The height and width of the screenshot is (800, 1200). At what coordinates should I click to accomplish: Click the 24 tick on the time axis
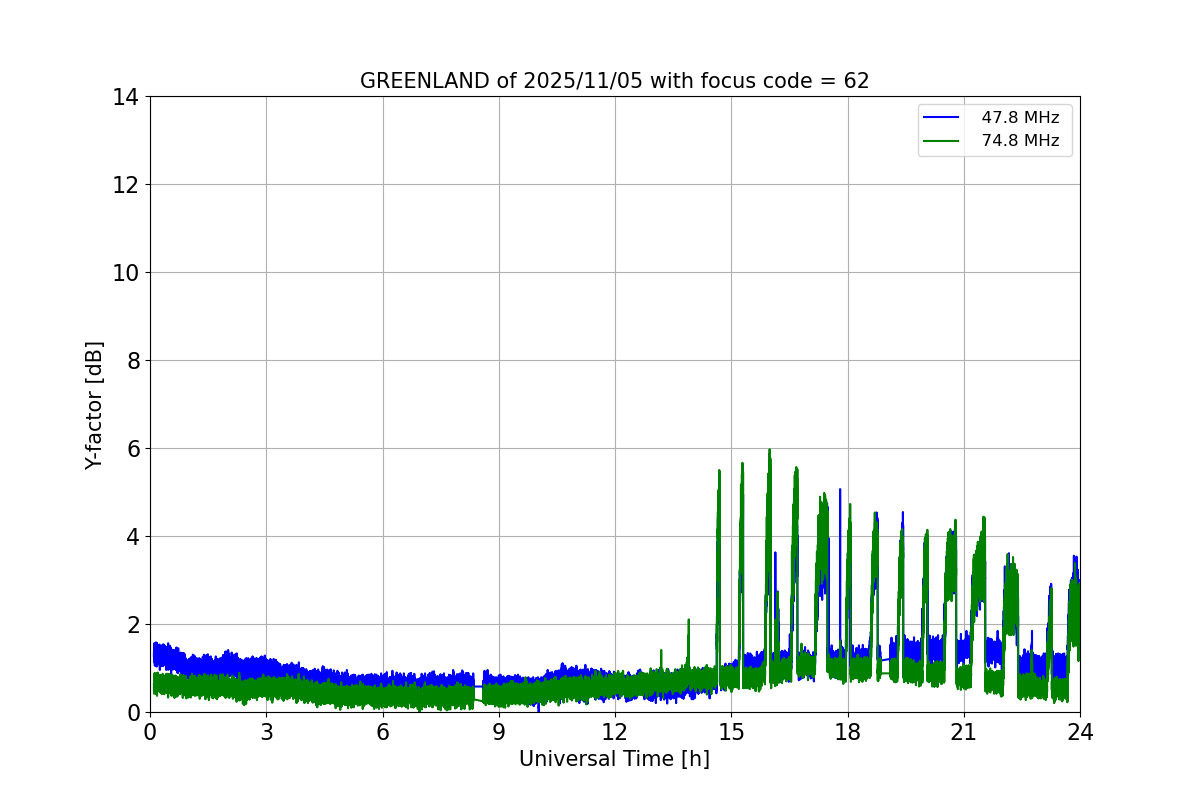pyautogui.click(x=1080, y=732)
